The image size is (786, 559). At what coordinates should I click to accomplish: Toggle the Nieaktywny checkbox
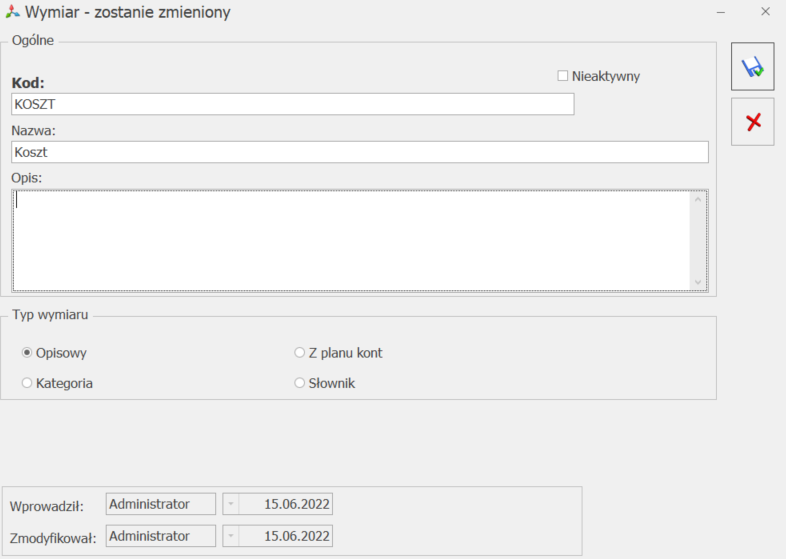(563, 76)
